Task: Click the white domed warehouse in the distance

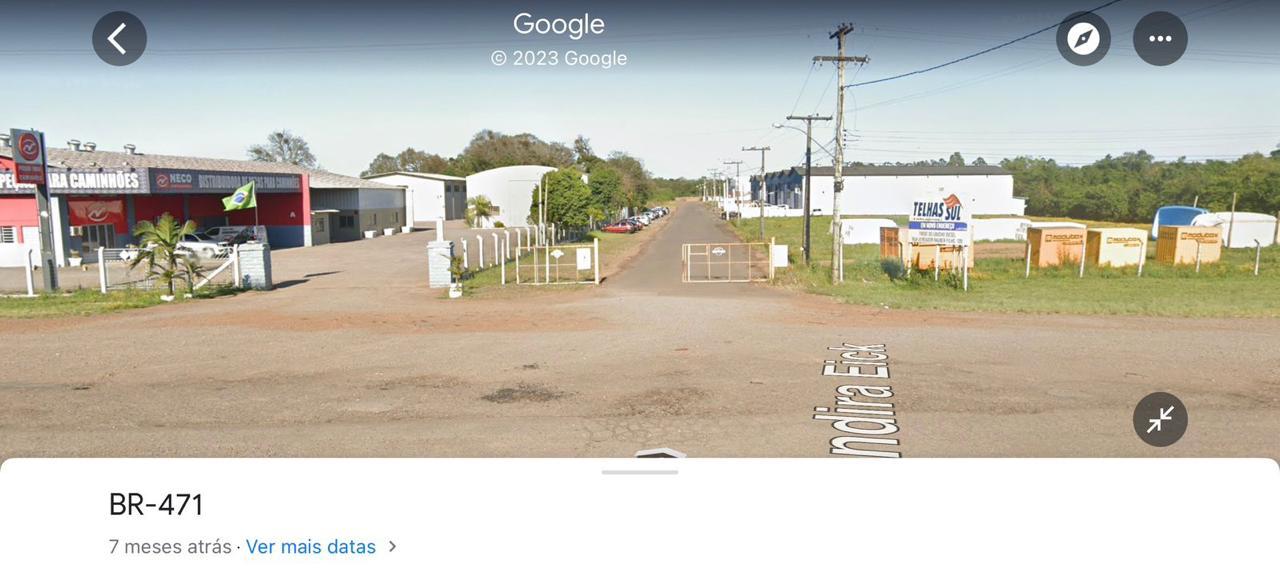Action: click(x=509, y=194)
